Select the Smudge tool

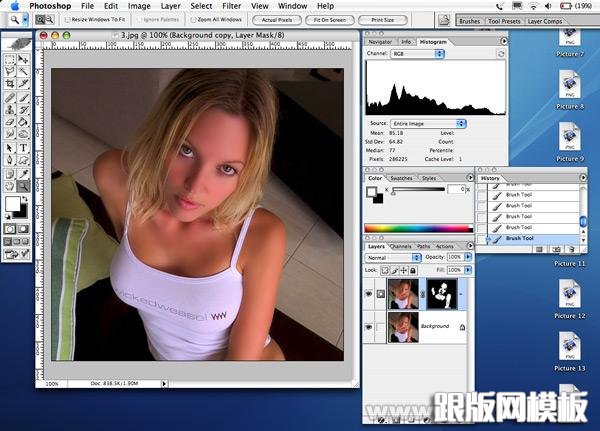(x=10, y=134)
